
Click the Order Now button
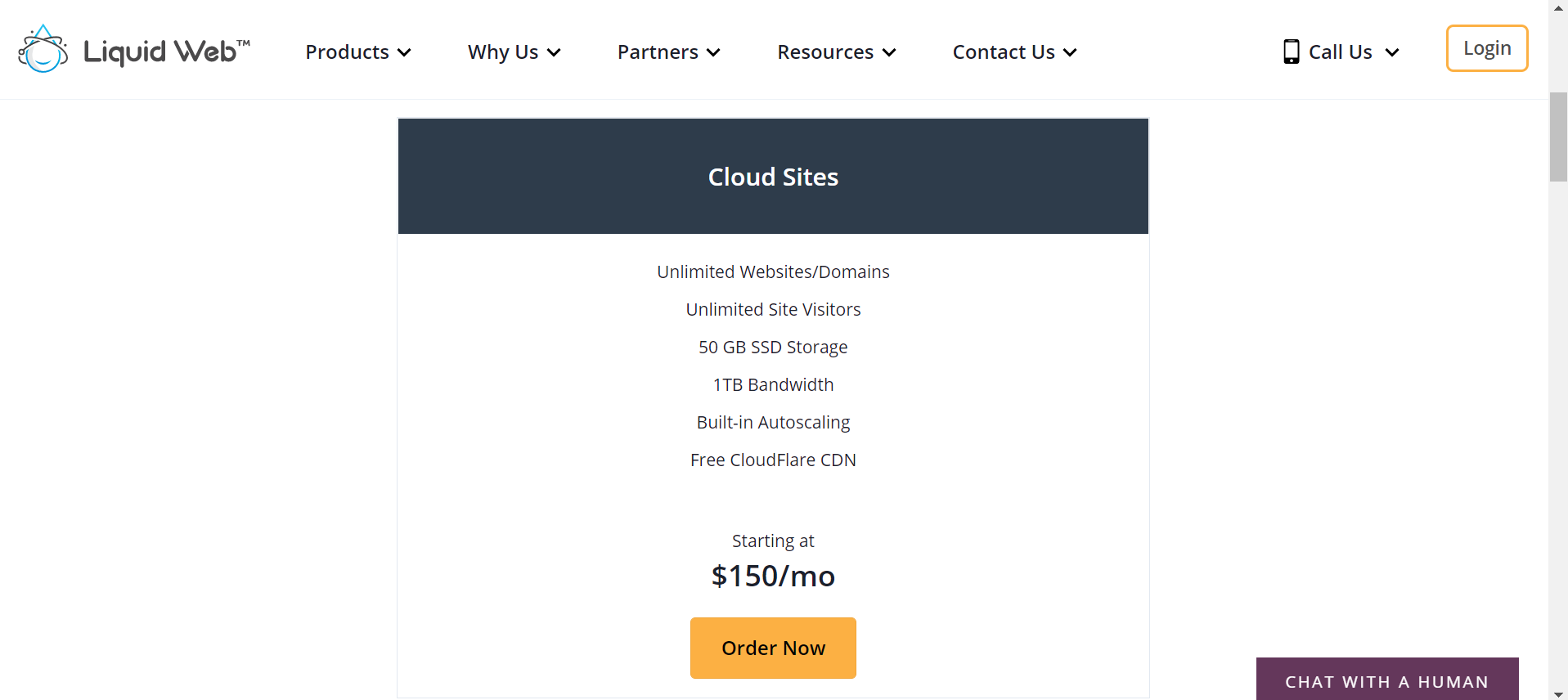click(773, 648)
